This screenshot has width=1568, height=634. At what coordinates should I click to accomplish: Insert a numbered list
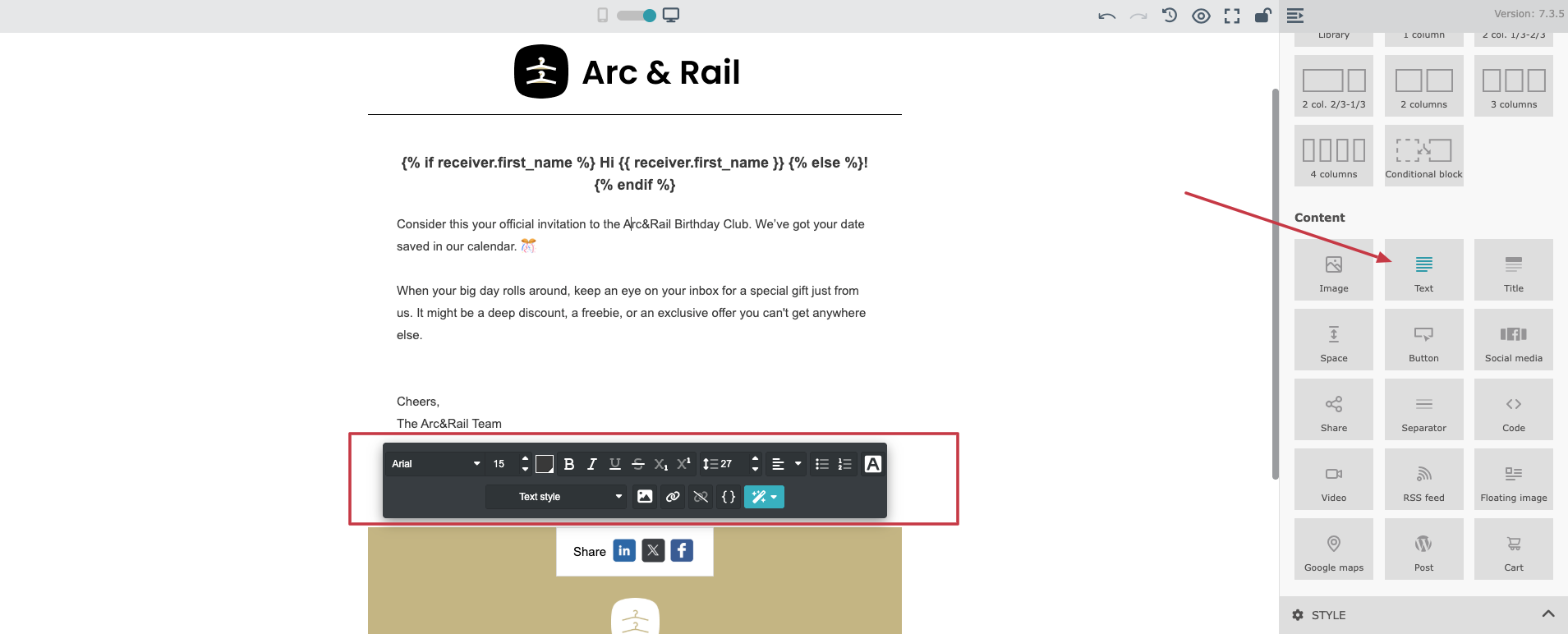click(x=845, y=464)
